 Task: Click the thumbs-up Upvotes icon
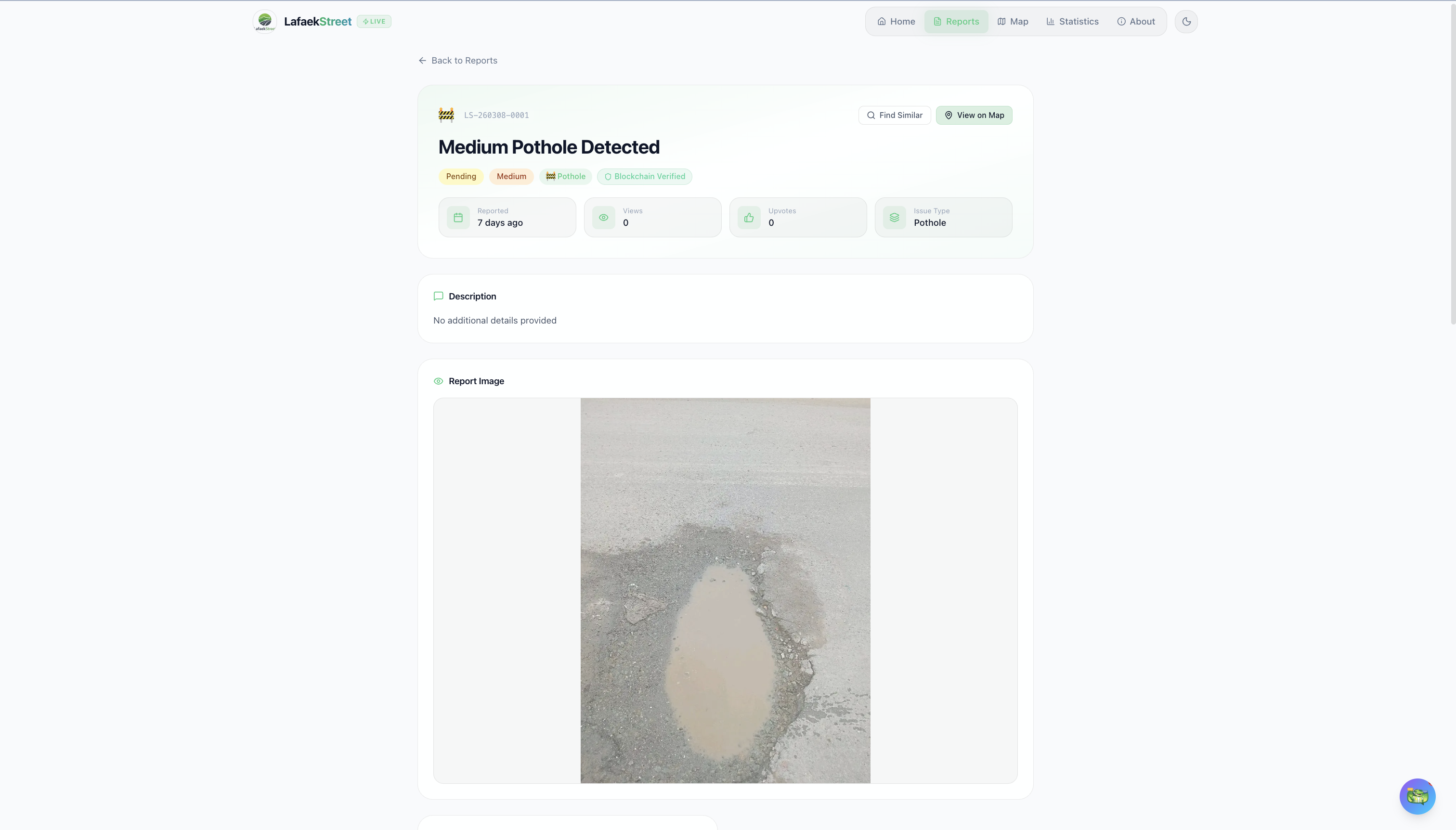(749, 217)
